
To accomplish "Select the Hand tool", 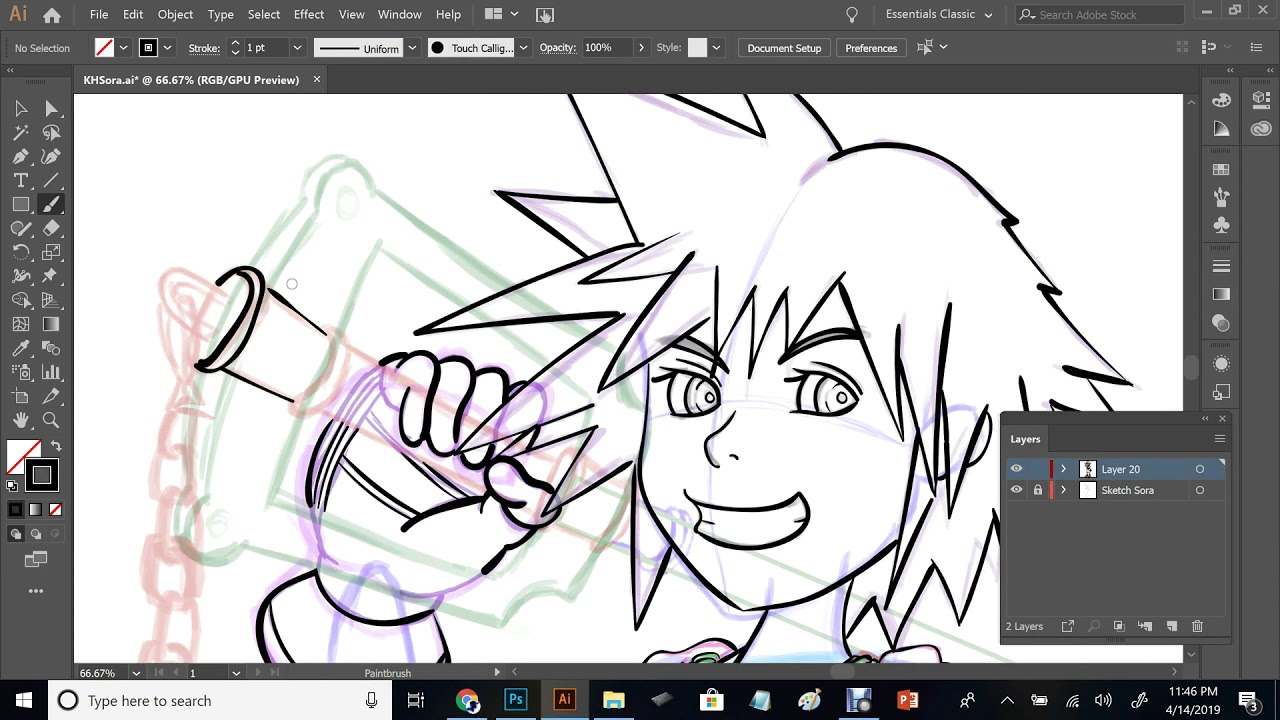I will (x=21, y=420).
